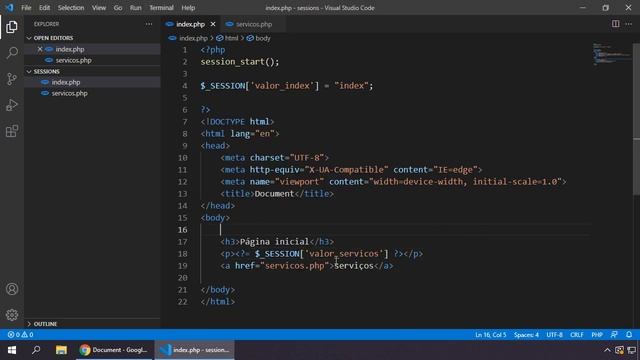
Task: Click the Explorer more actions ellipsis
Action: 149,24
